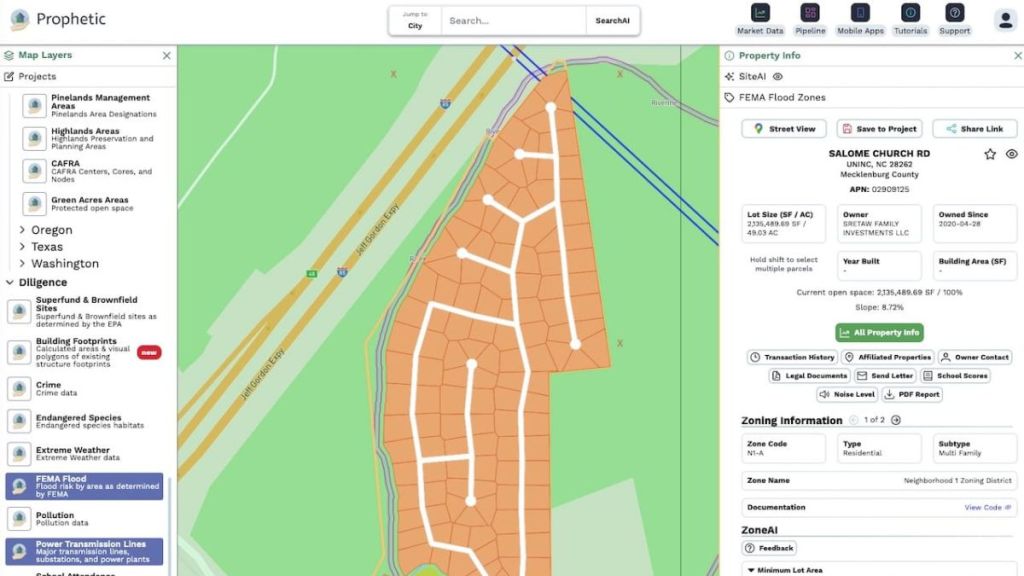Toggle parcel visibility eye next to star
The image size is (1024, 576).
click(x=1012, y=154)
